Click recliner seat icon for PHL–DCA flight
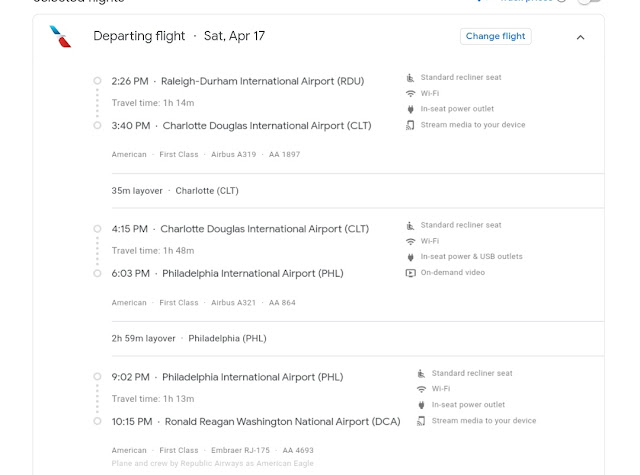Screen dimensions: 640x475 (x=421, y=373)
